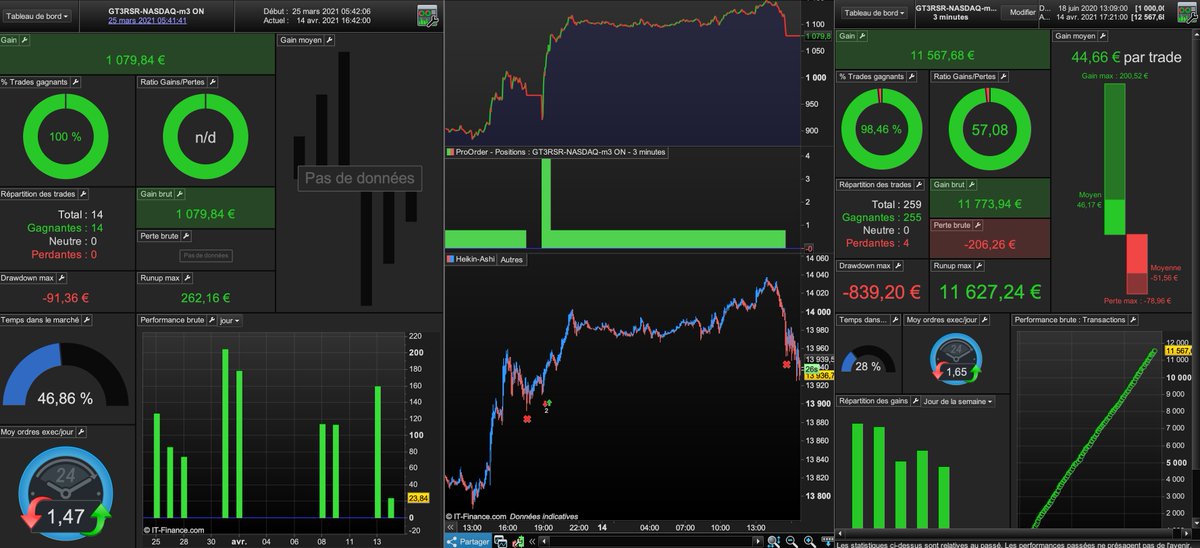Viewport: 1200px width, 548px height.
Task: Click ProOrder - Positions panel label
Action: click(x=555, y=152)
